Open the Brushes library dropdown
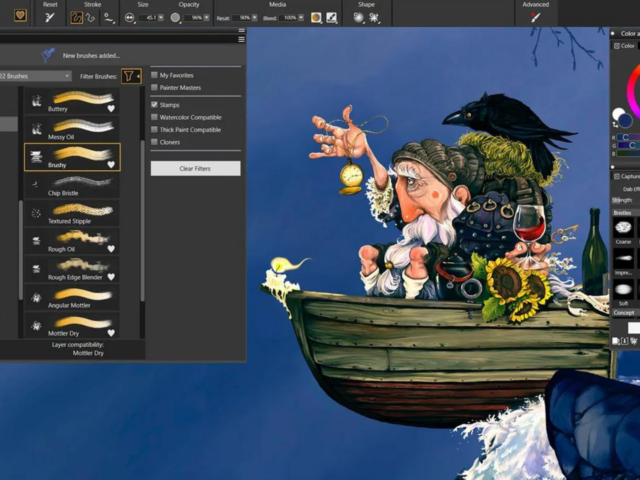 pyautogui.click(x=36, y=76)
